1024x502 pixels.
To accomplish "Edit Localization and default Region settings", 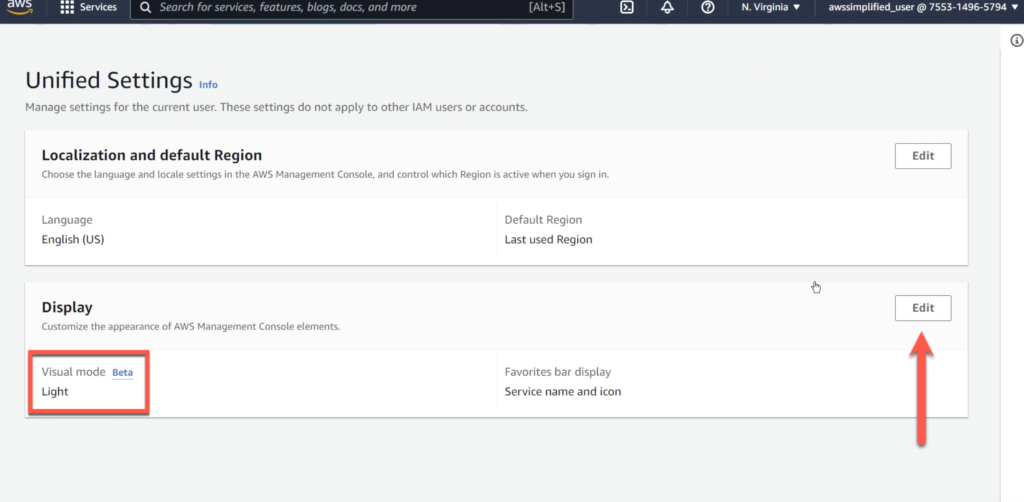I will click(x=922, y=156).
